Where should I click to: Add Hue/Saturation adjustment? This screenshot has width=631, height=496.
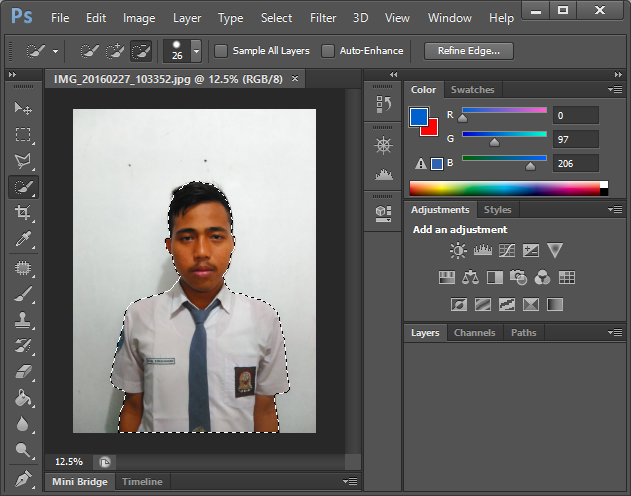coord(447,278)
